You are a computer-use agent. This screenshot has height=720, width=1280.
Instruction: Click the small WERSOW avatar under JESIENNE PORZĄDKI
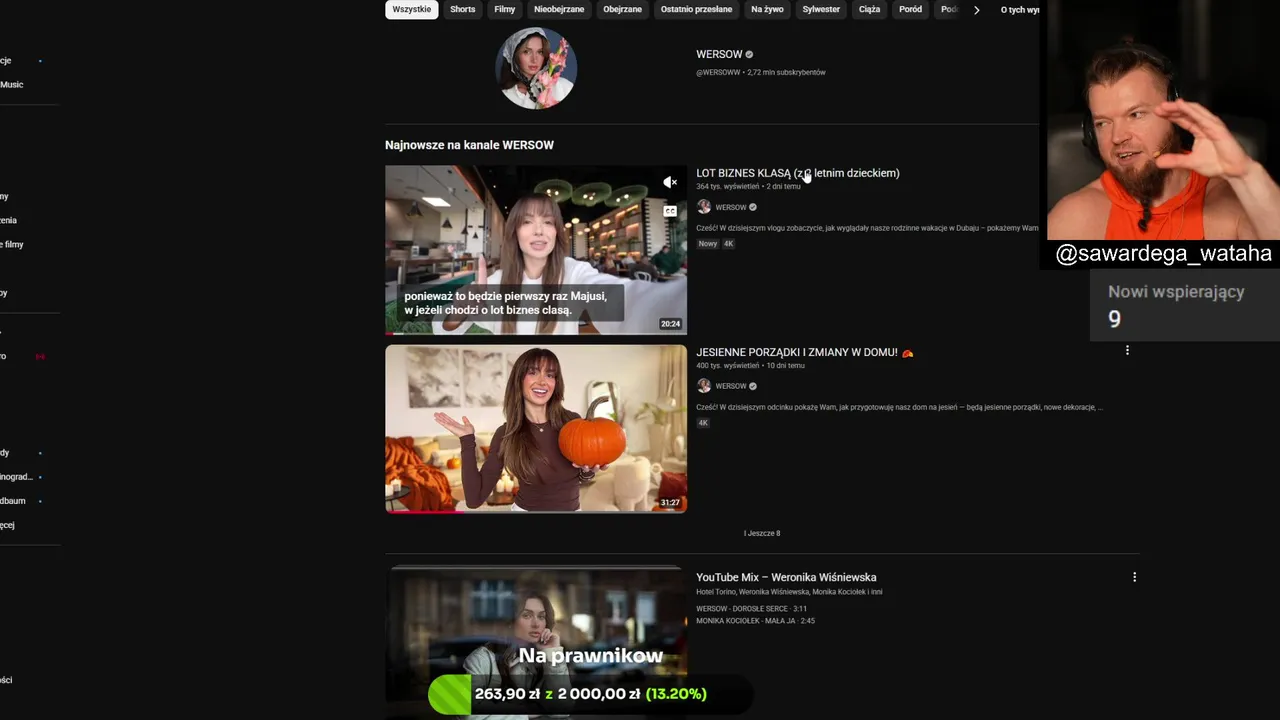click(704, 386)
